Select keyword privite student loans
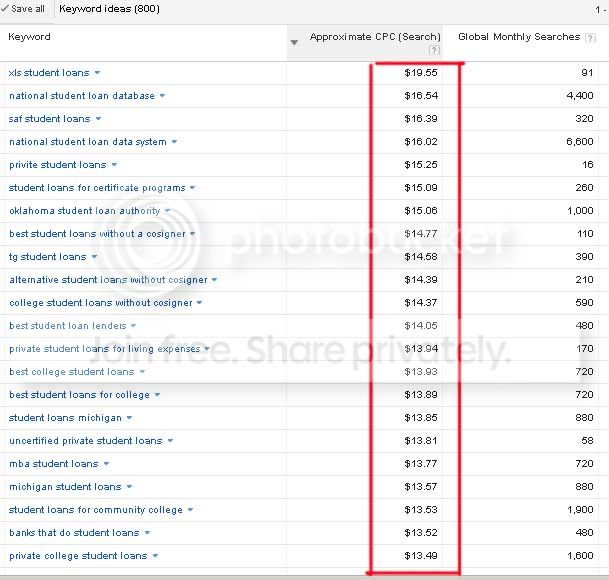This screenshot has height=580, width=609. [x=57, y=165]
